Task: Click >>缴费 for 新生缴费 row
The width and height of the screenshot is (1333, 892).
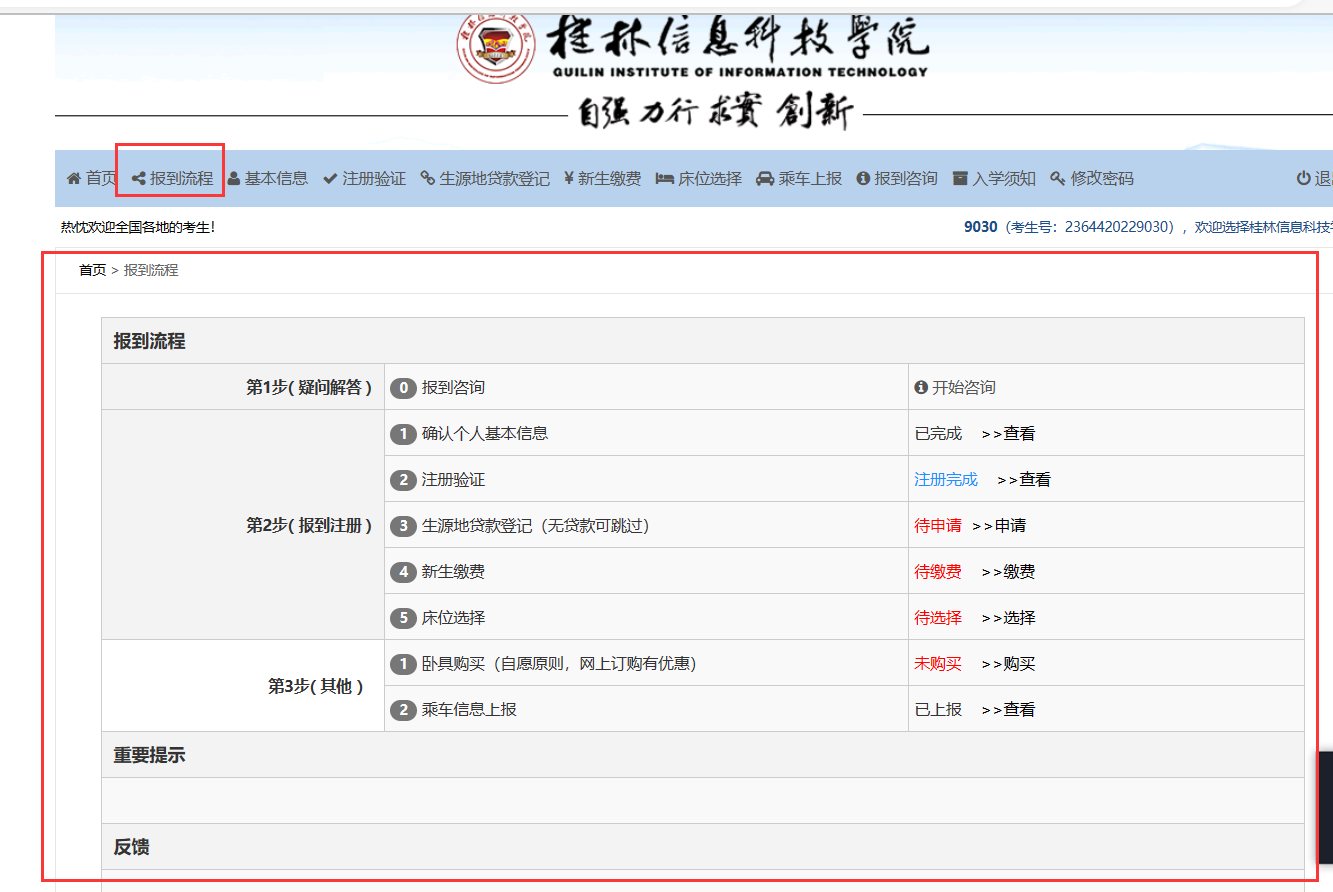Action: click(1008, 572)
